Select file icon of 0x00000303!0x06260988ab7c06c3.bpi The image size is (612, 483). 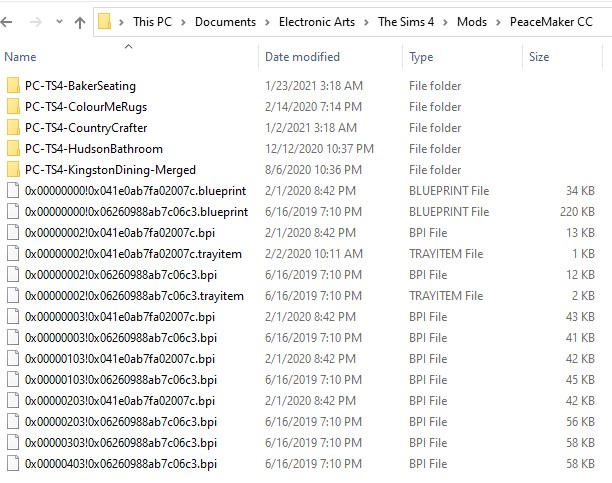pyautogui.click(x=13, y=443)
